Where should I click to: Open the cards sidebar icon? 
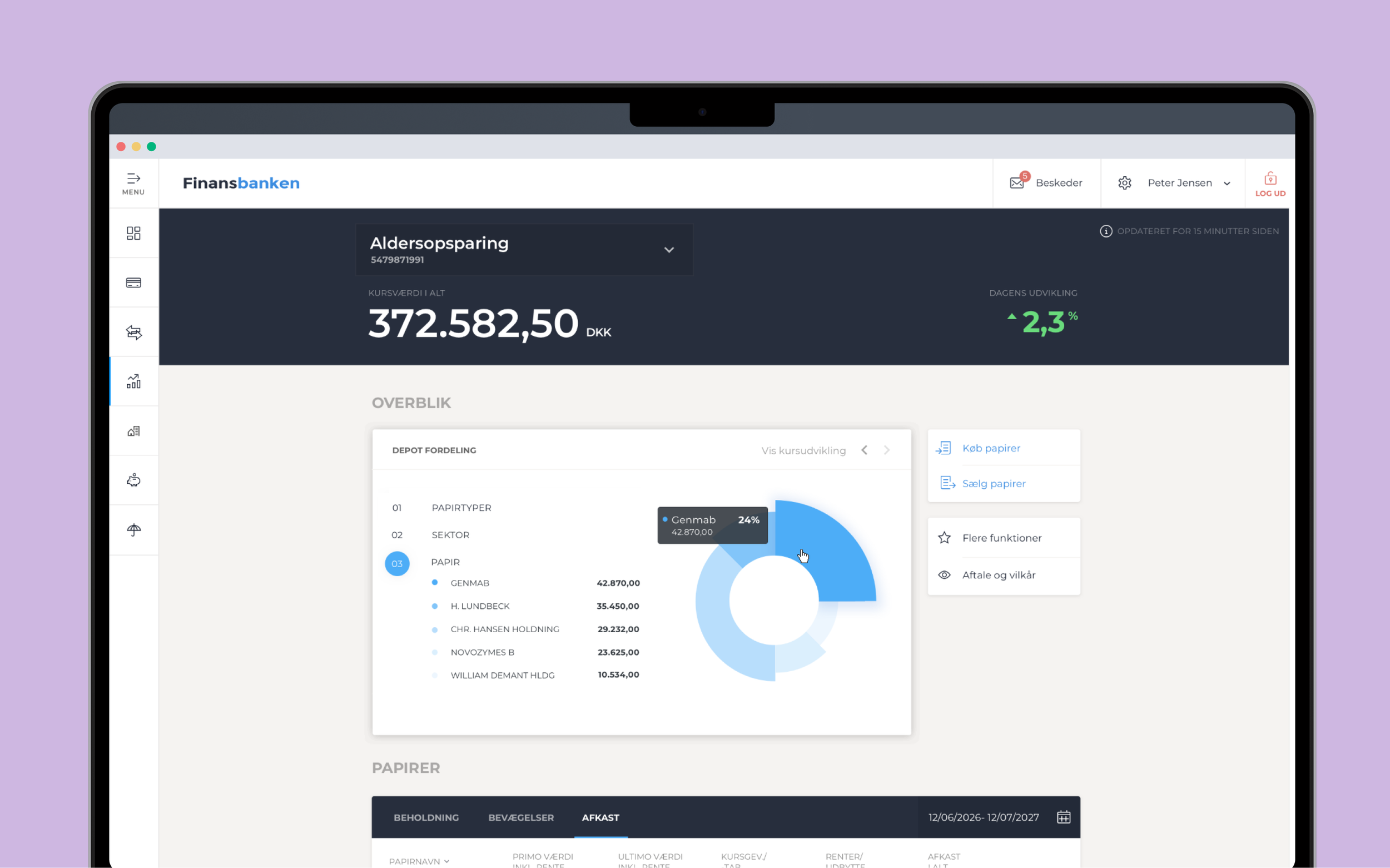point(133,282)
